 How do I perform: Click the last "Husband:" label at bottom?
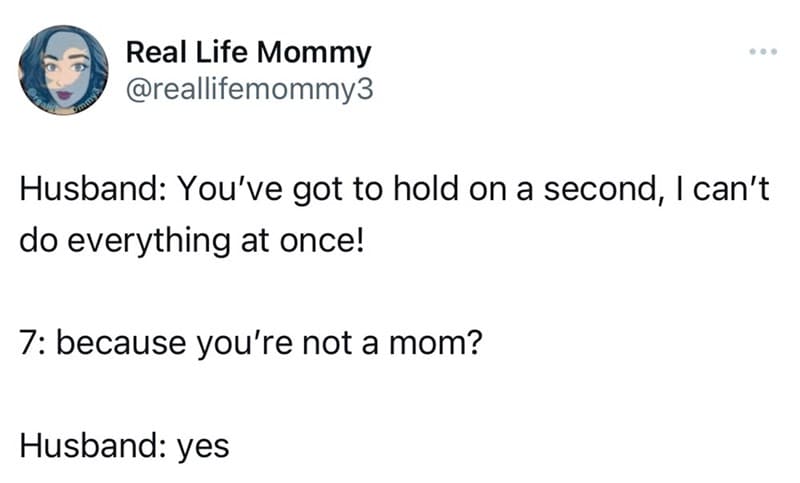(90, 445)
